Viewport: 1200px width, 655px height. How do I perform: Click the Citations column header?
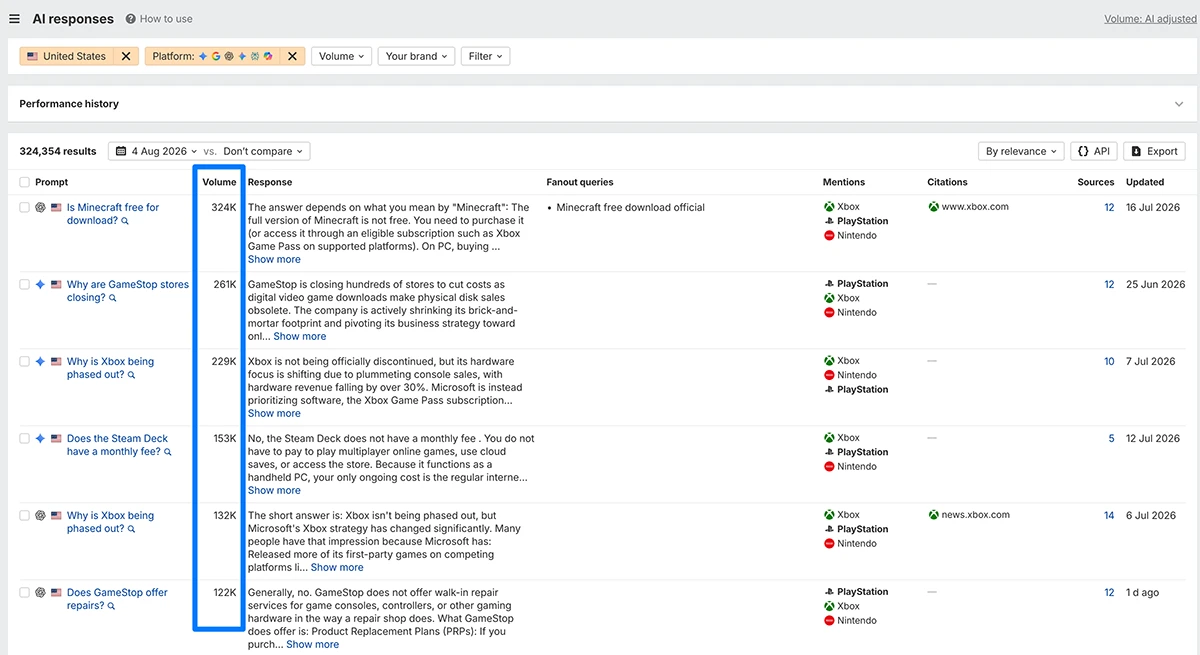(x=947, y=182)
